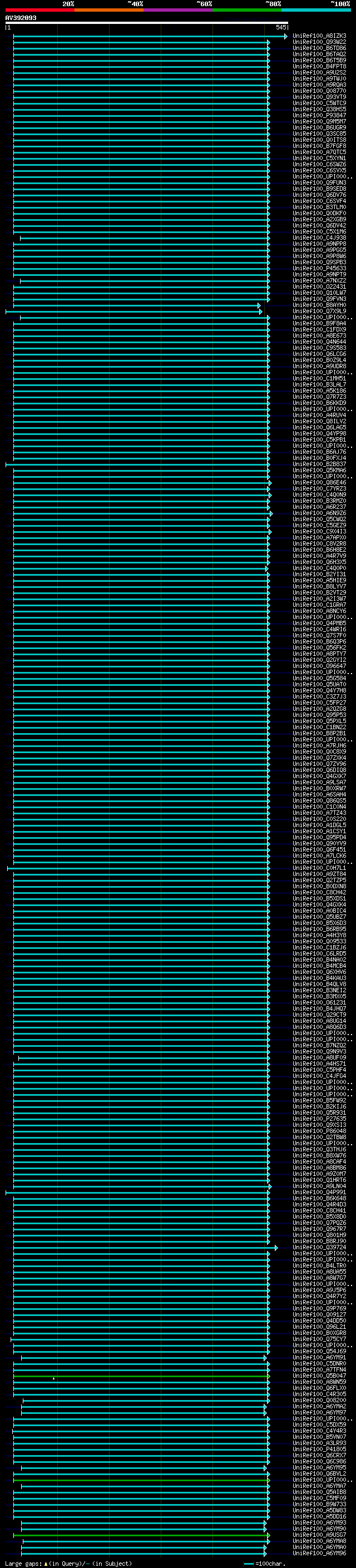Click the green alignment bar for UniRef100_Q5B047
356x1568 pixels.
pos(142,1377)
